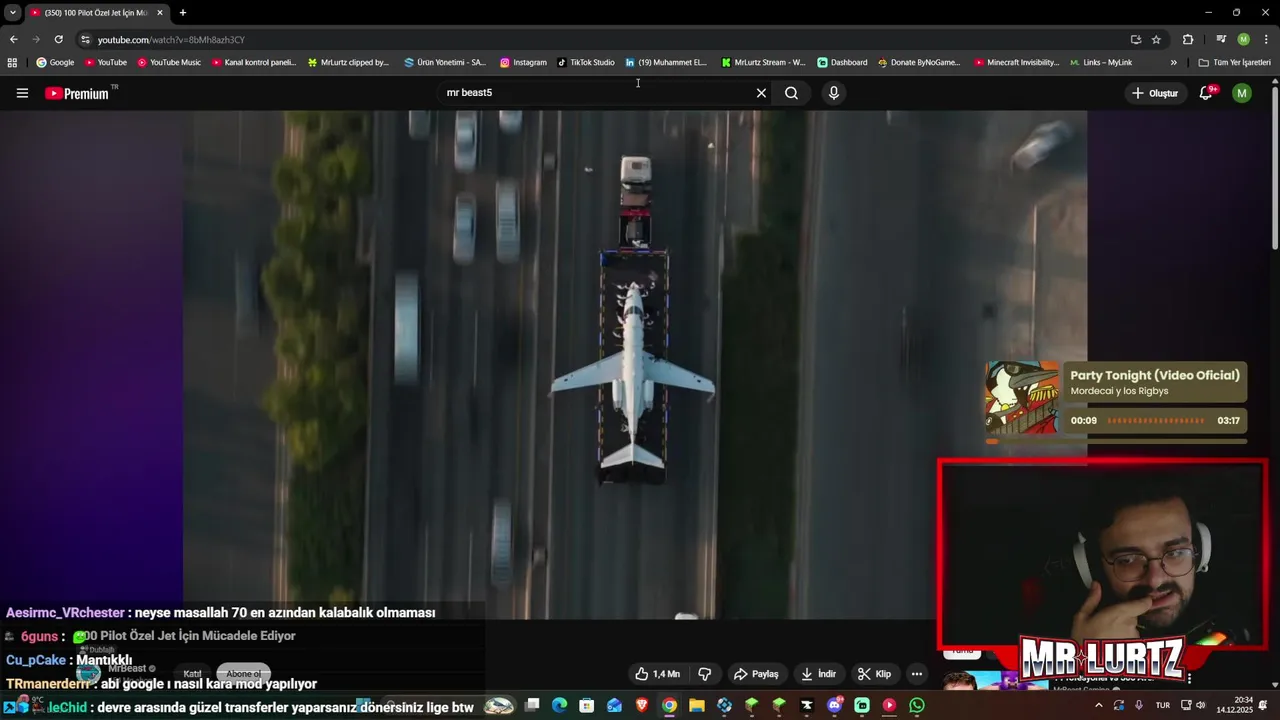Bookmark this page with star icon
The width and height of the screenshot is (1280, 720).
pos(1156,39)
